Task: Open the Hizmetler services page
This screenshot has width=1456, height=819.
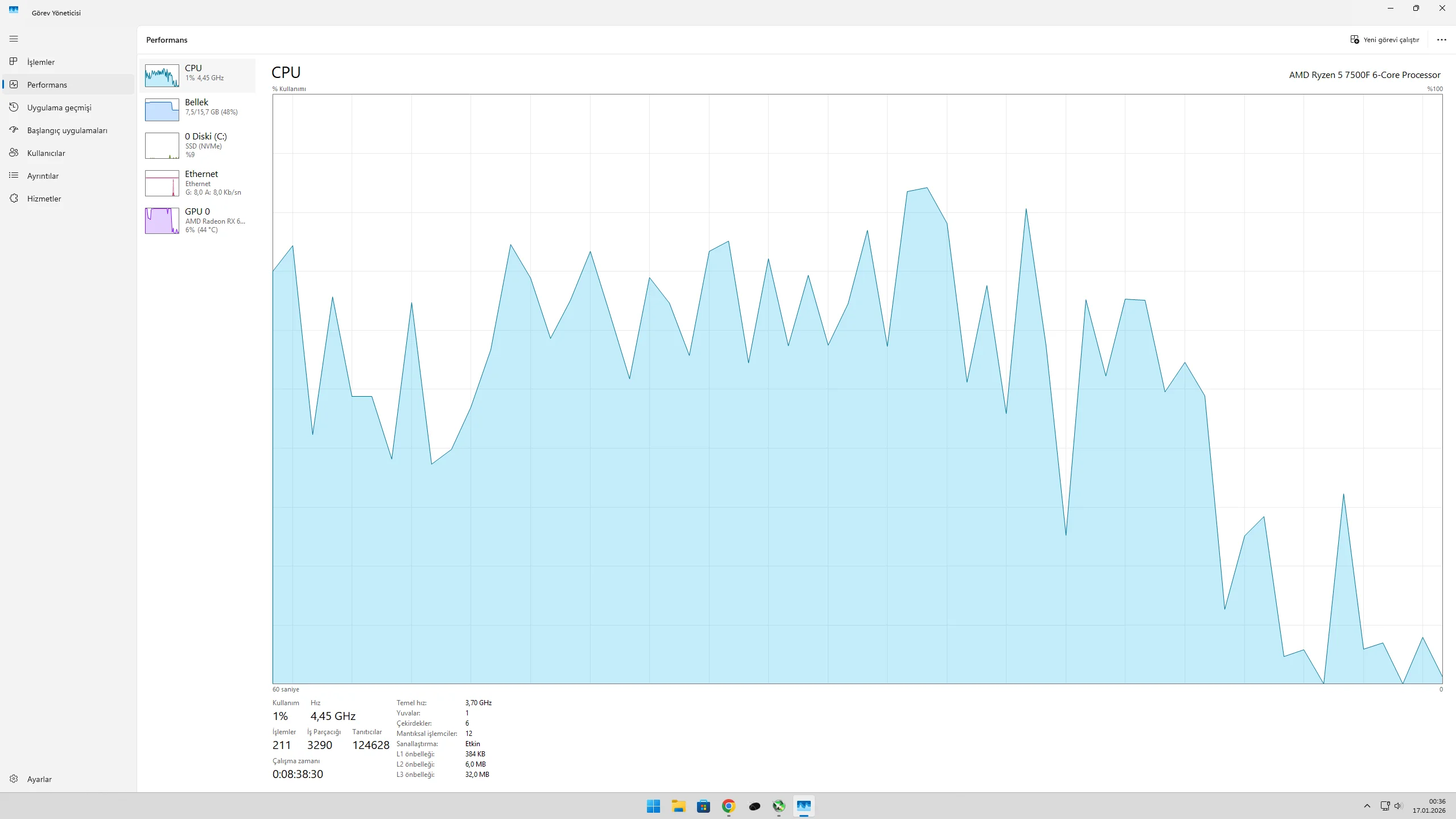Action: tap(44, 199)
